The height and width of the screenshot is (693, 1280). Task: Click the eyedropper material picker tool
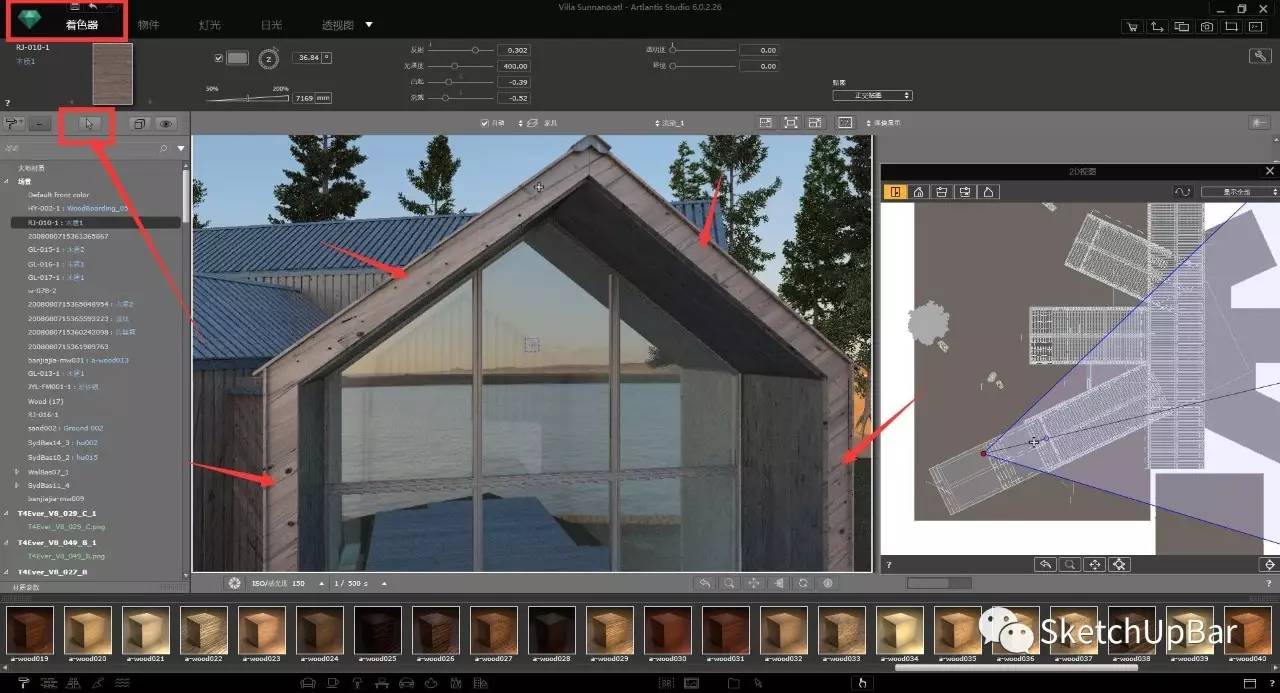(x=14, y=124)
